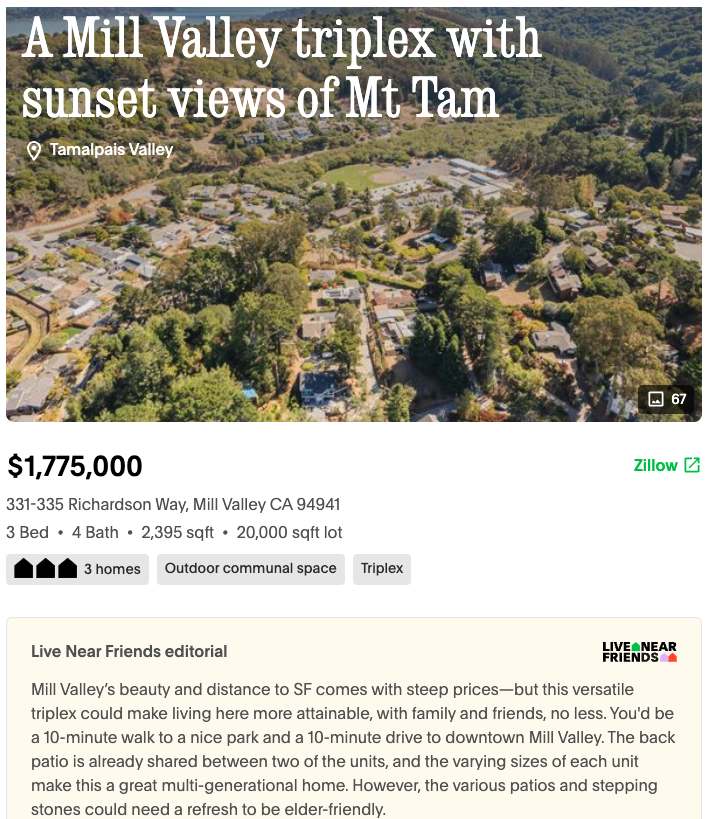Open the Zillow listing link
The image size is (708, 819).
(x=656, y=465)
